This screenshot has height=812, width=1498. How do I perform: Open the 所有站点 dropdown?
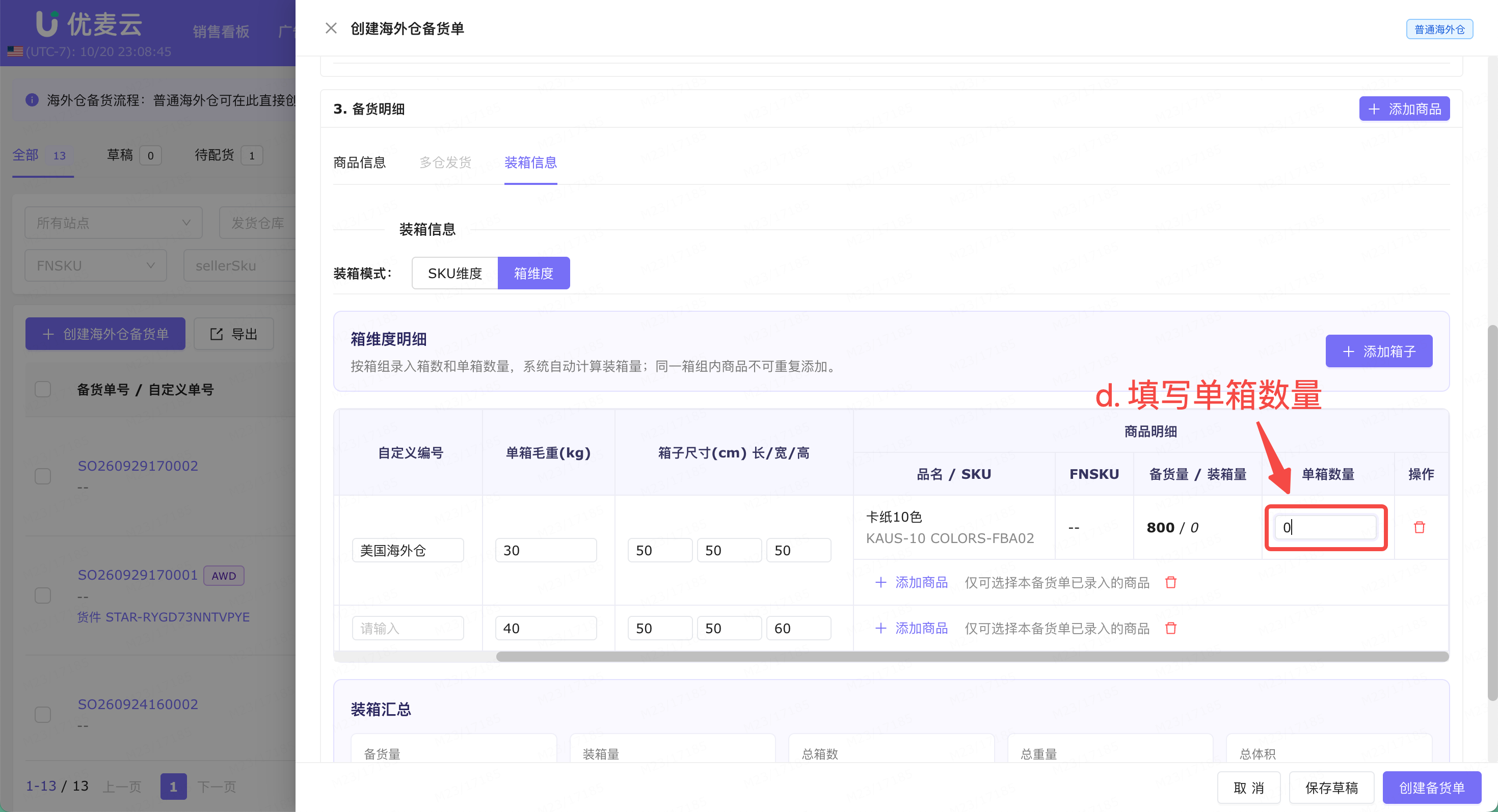pos(114,223)
